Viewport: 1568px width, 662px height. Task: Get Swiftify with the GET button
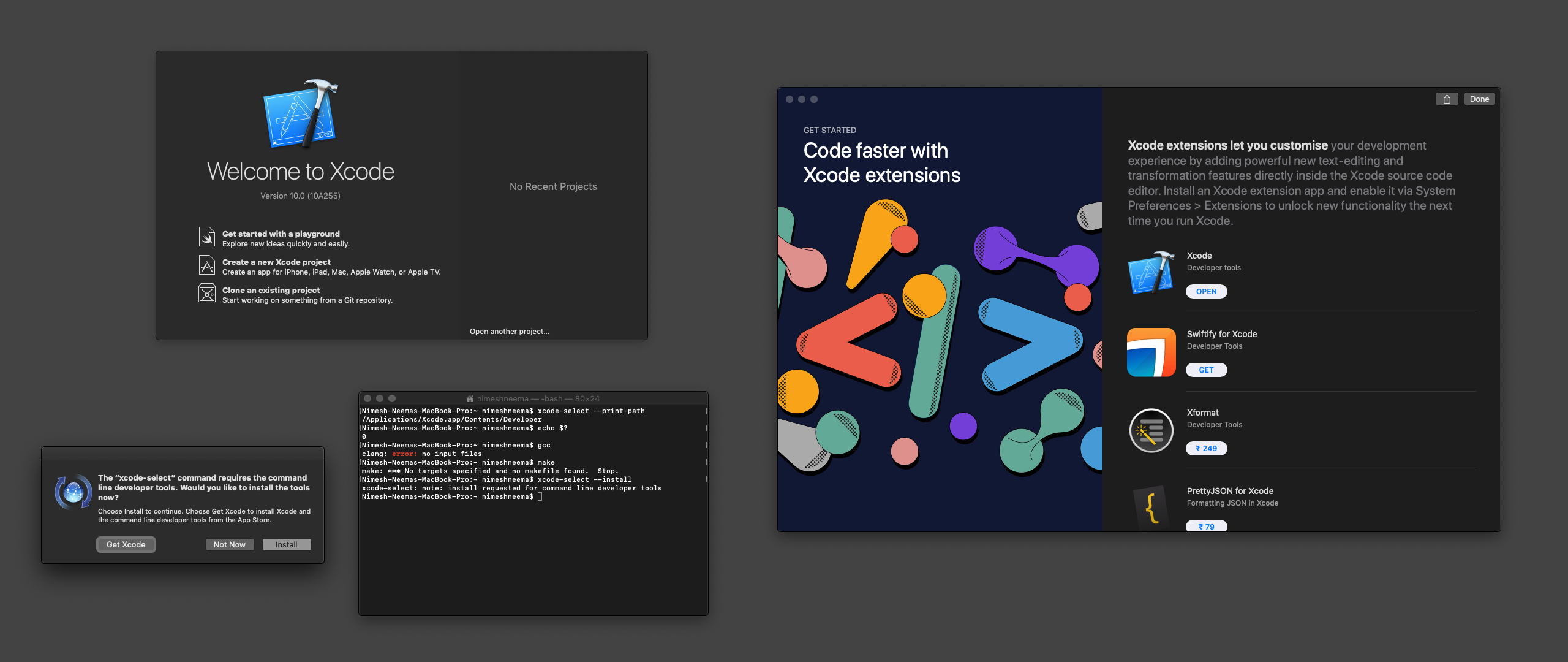[1206, 370]
